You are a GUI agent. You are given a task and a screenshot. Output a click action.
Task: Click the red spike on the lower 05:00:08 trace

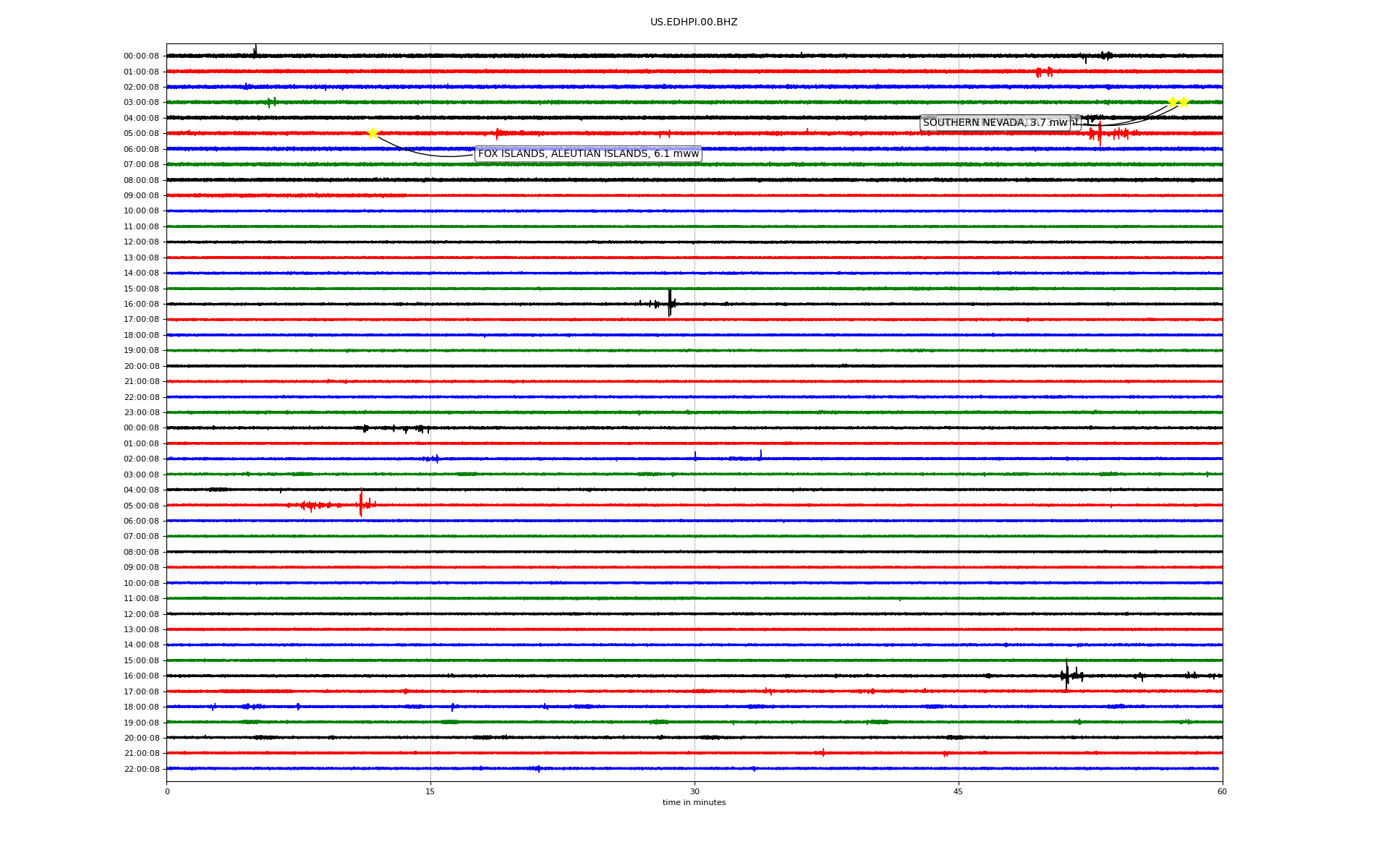(361, 503)
